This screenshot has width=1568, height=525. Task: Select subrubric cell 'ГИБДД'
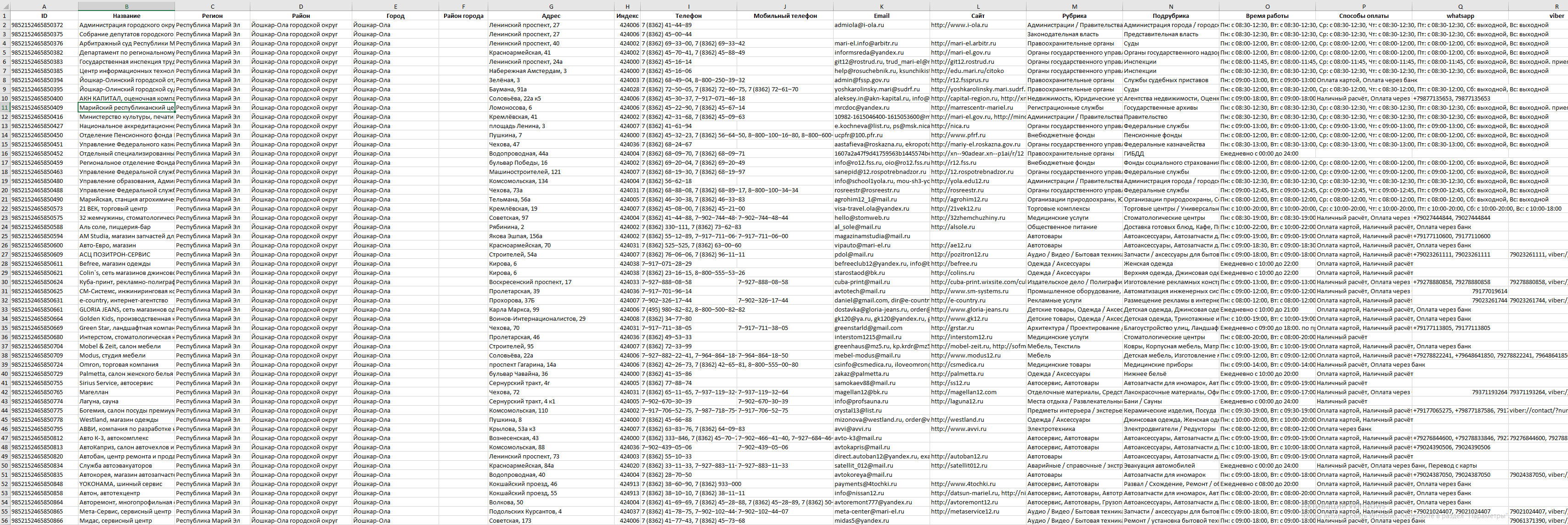click(x=1171, y=153)
